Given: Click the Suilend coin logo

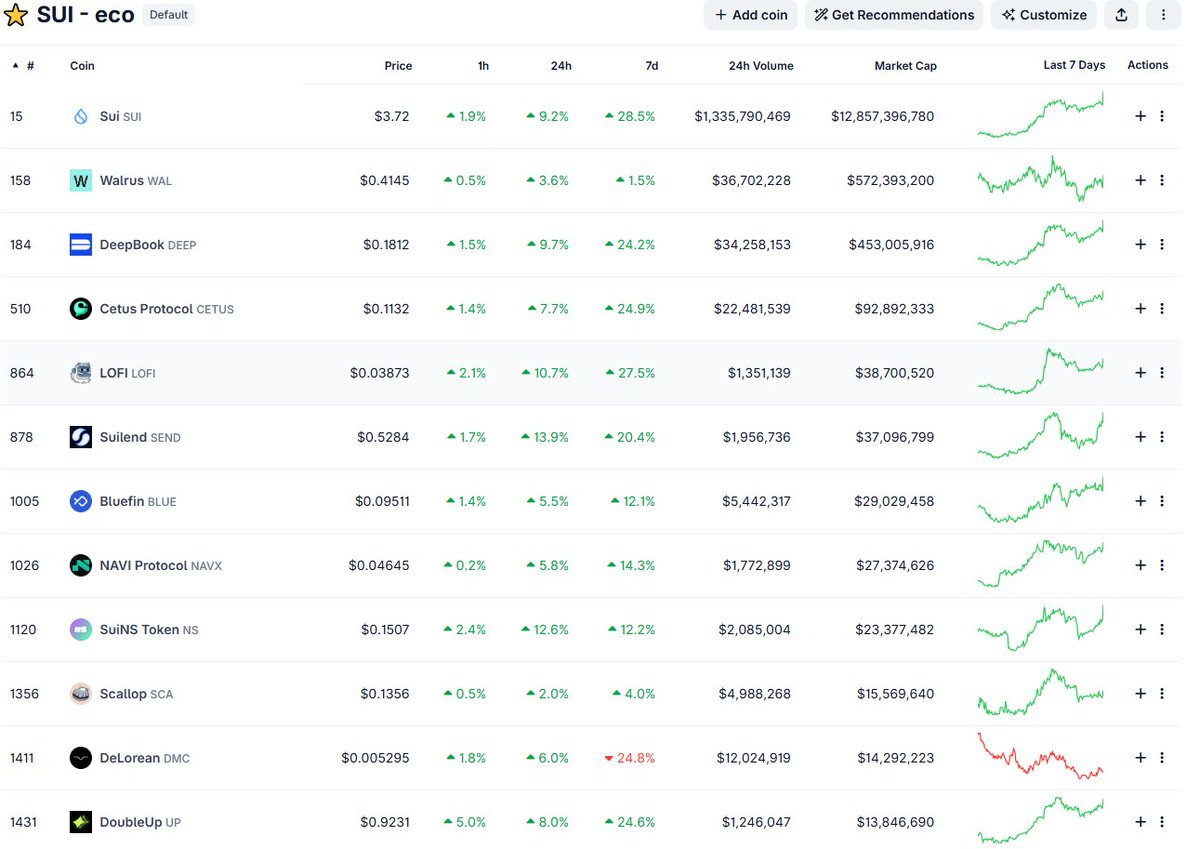Looking at the screenshot, I should point(81,437).
